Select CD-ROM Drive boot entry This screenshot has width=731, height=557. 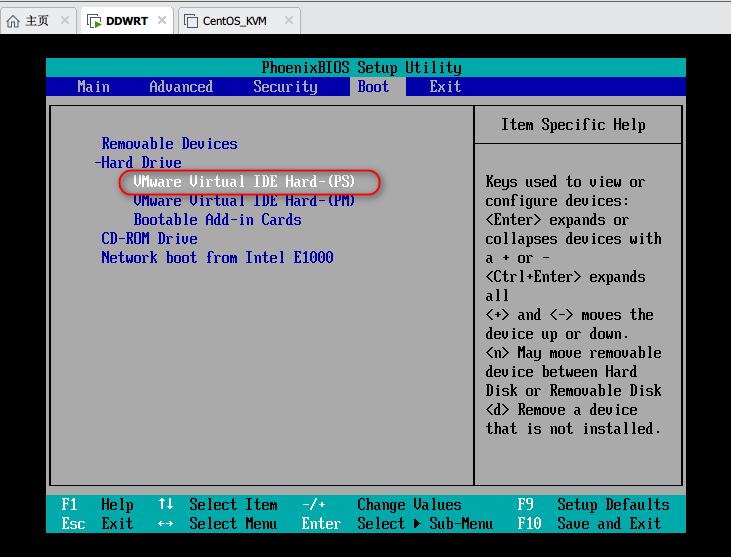pos(150,239)
